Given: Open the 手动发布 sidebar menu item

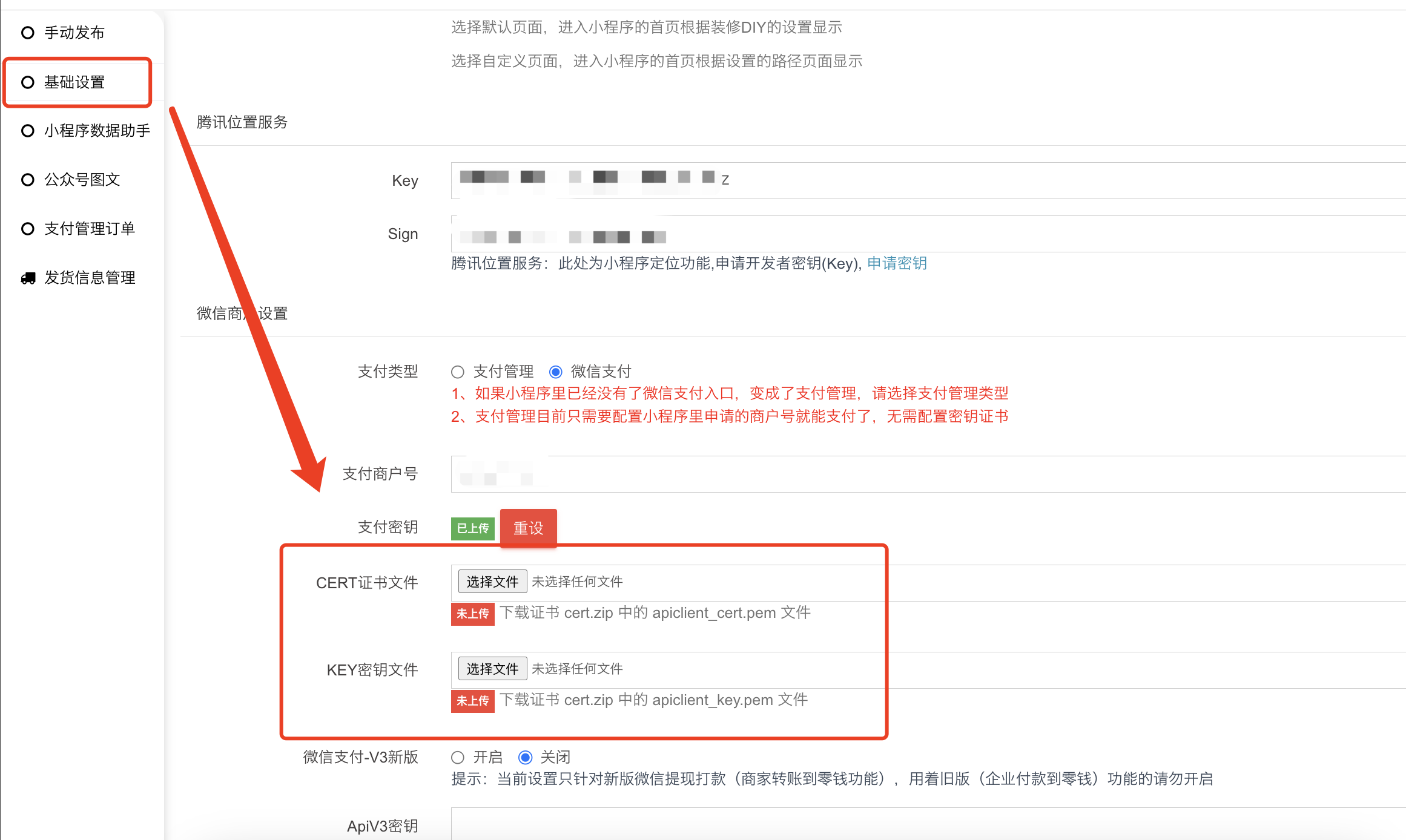Looking at the screenshot, I should coord(74,33).
